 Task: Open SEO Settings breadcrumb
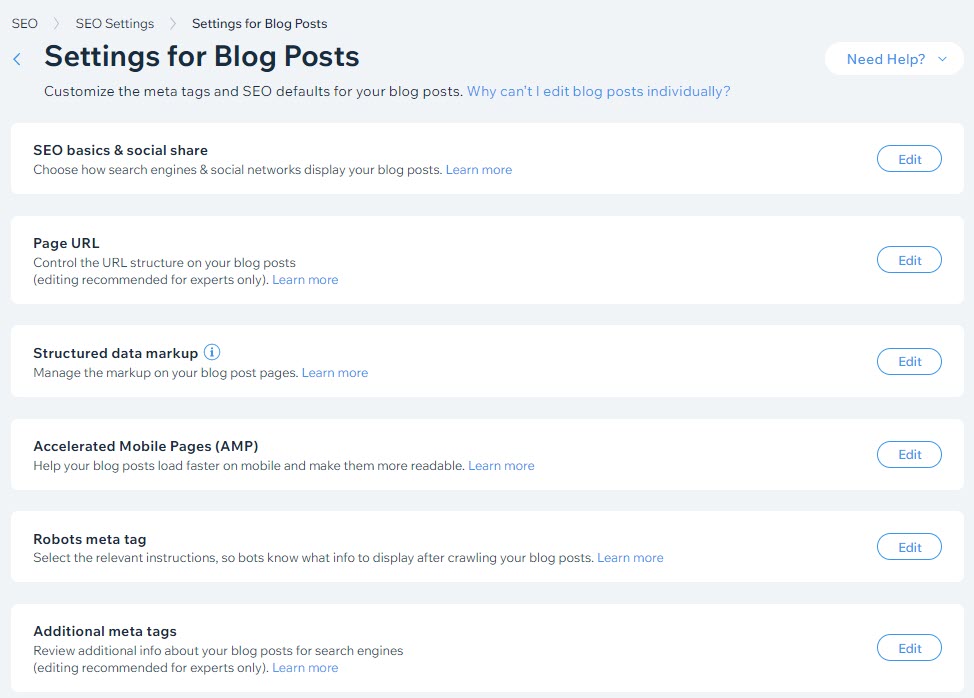tap(115, 23)
